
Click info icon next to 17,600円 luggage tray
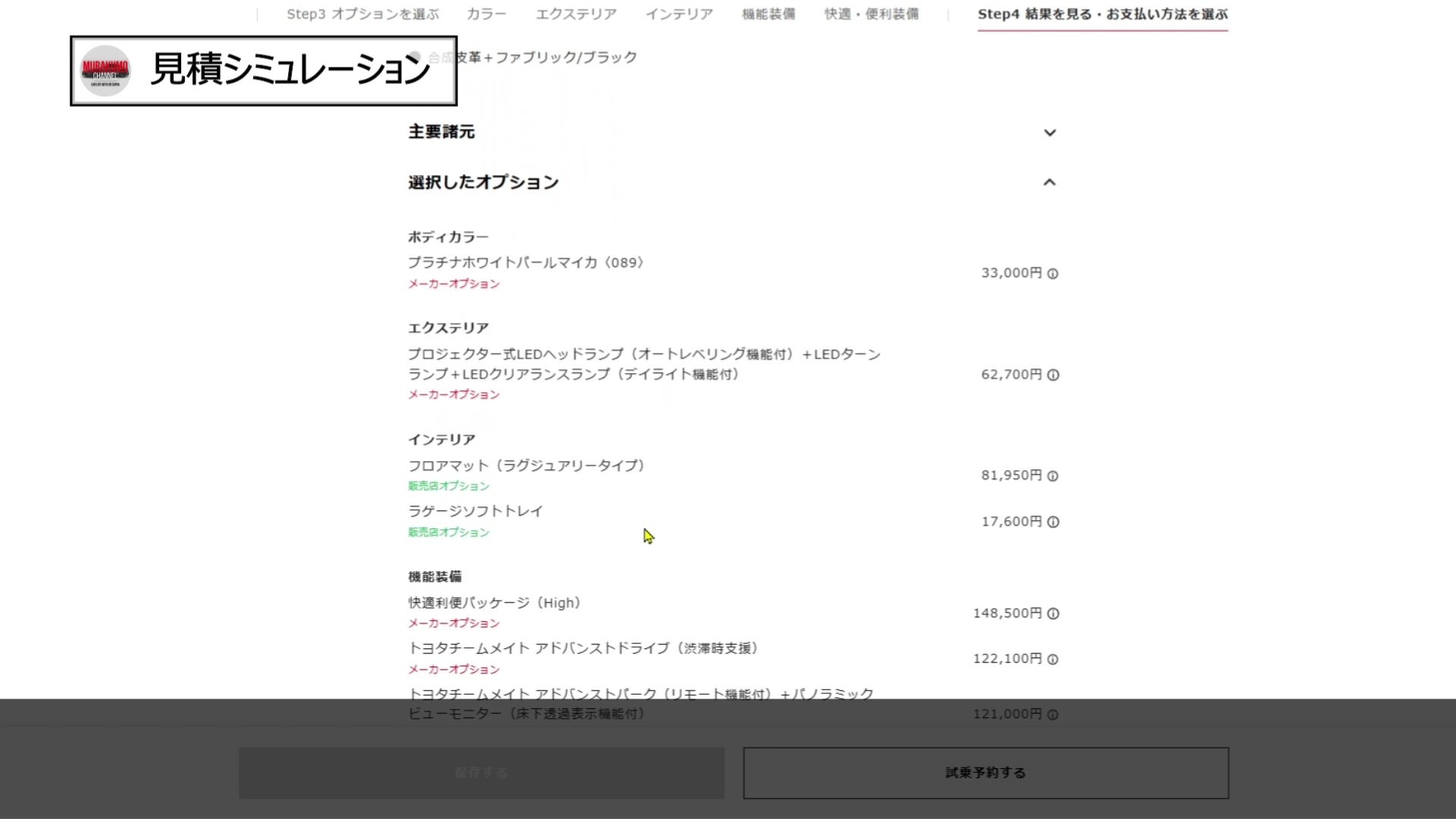[1053, 522]
